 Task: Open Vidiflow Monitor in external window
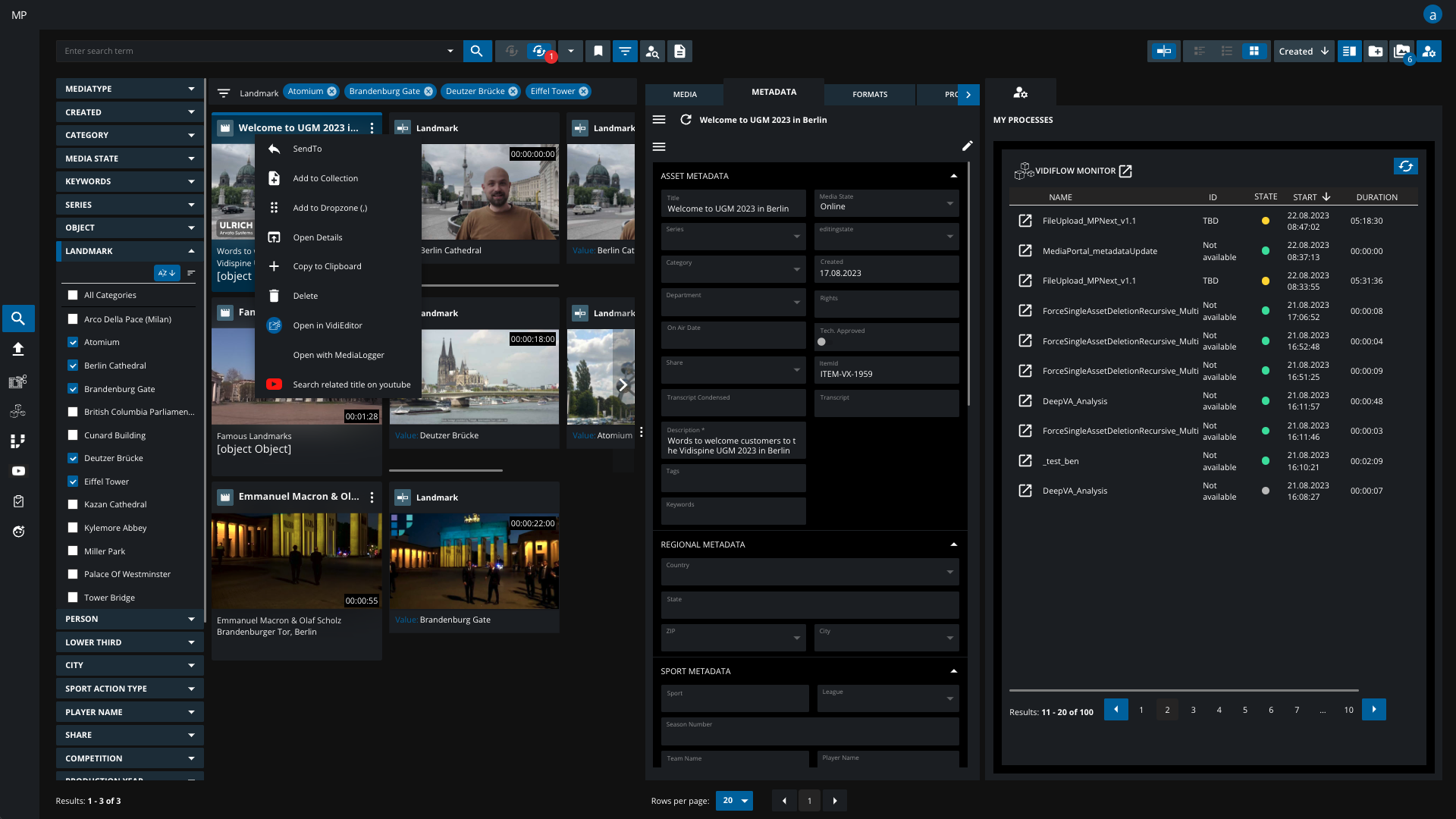tap(1125, 171)
